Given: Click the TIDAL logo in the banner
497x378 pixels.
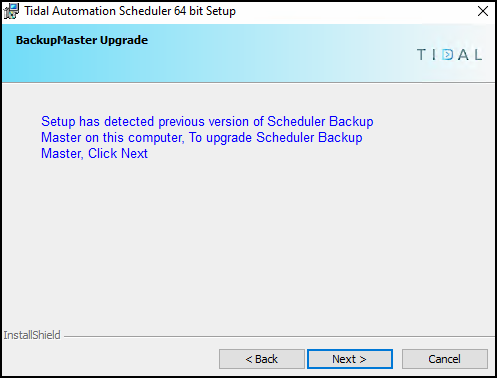Looking at the screenshot, I should tap(449, 55).
